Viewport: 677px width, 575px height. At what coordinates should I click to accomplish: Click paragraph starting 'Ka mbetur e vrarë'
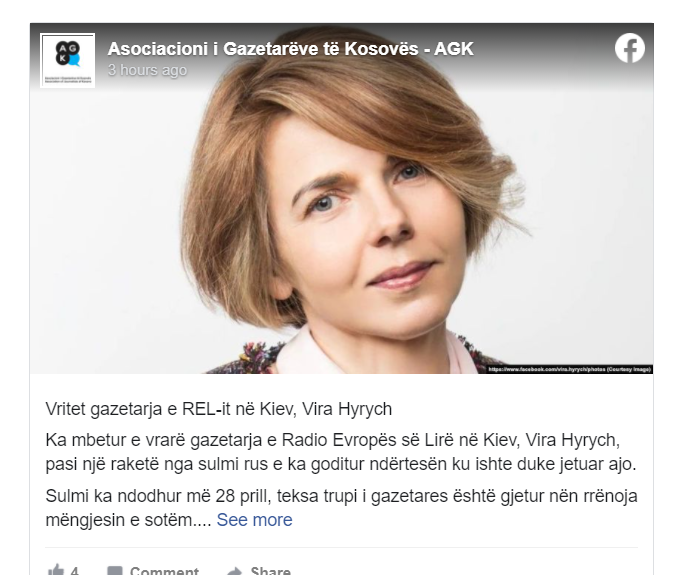coord(341,452)
